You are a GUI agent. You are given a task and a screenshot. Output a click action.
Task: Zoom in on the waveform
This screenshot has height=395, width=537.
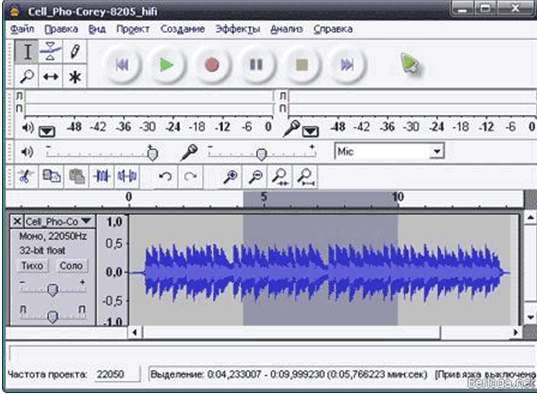tap(230, 177)
